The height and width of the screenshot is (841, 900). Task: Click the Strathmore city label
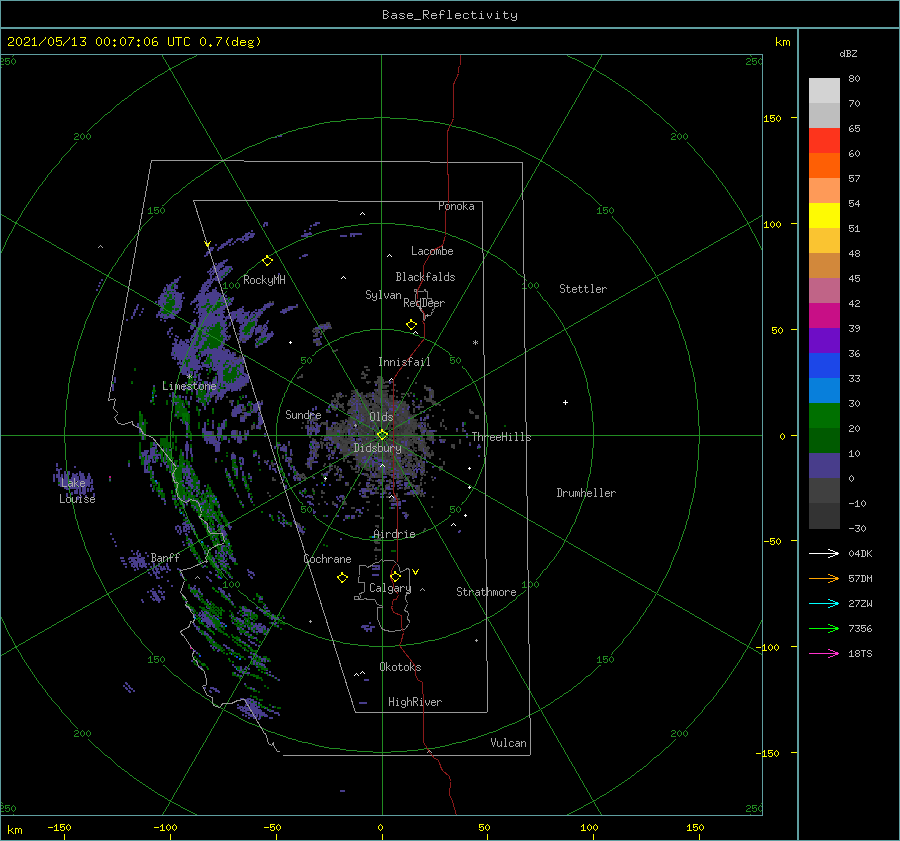[x=486, y=592]
